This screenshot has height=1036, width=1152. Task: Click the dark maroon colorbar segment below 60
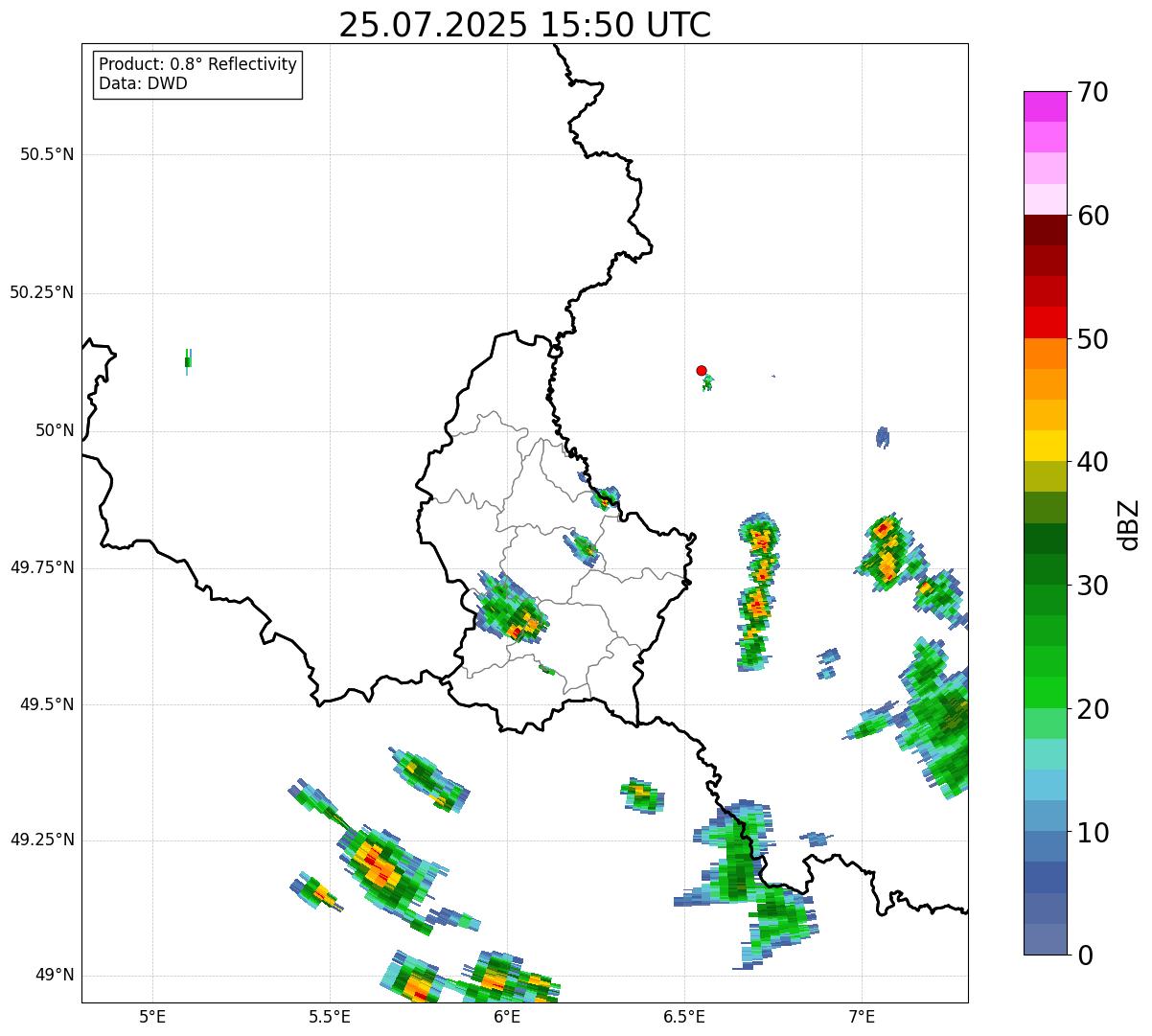(1045, 230)
